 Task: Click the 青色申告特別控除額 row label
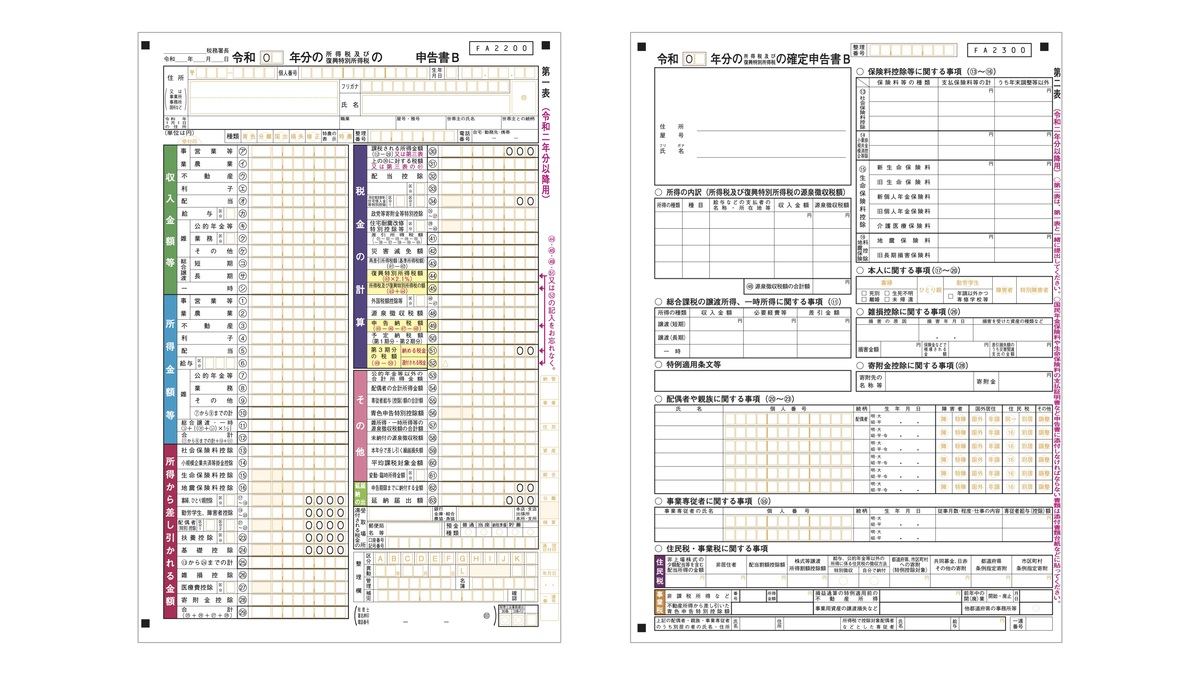397,412
